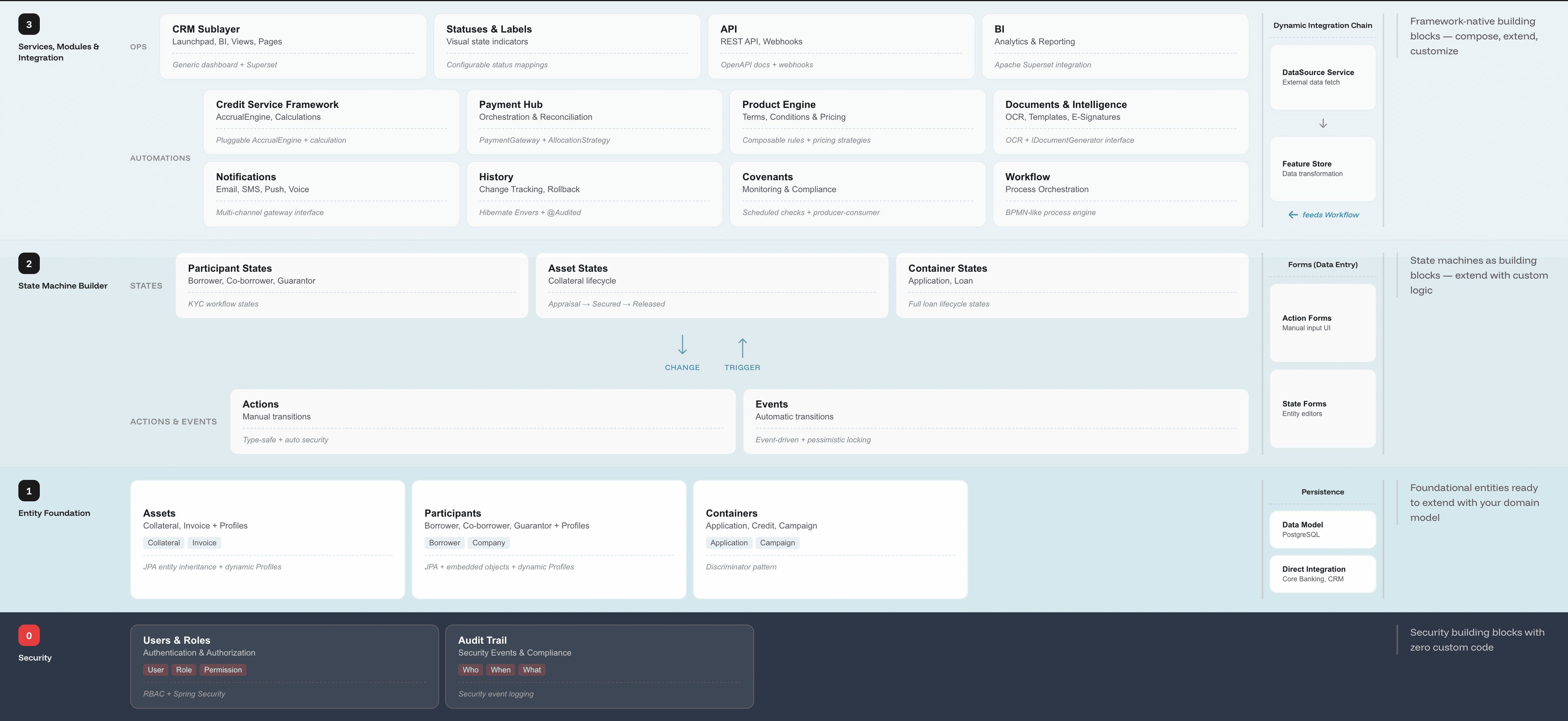Click the State Machine Builder number badge
1568x721 pixels.
point(28,263)
